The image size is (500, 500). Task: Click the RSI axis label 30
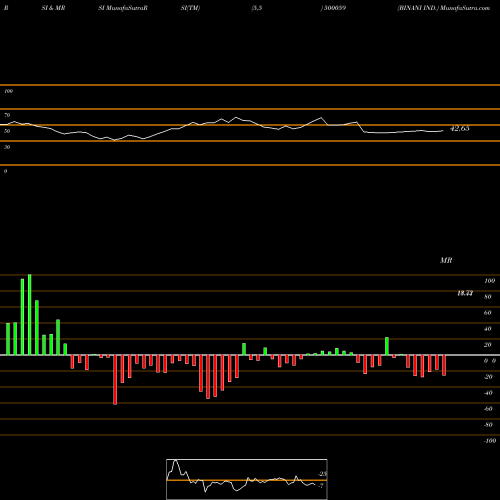coord(7,147)
